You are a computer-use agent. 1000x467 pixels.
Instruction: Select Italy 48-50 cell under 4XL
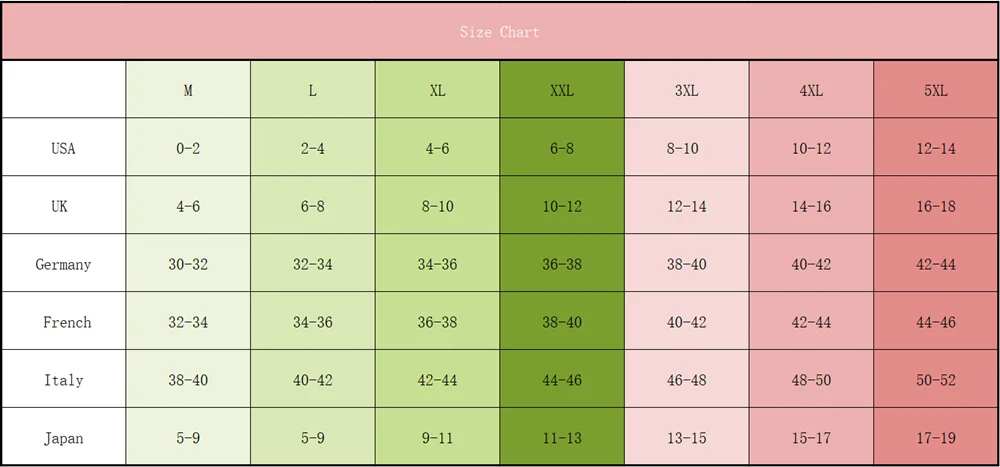(811, 380)
